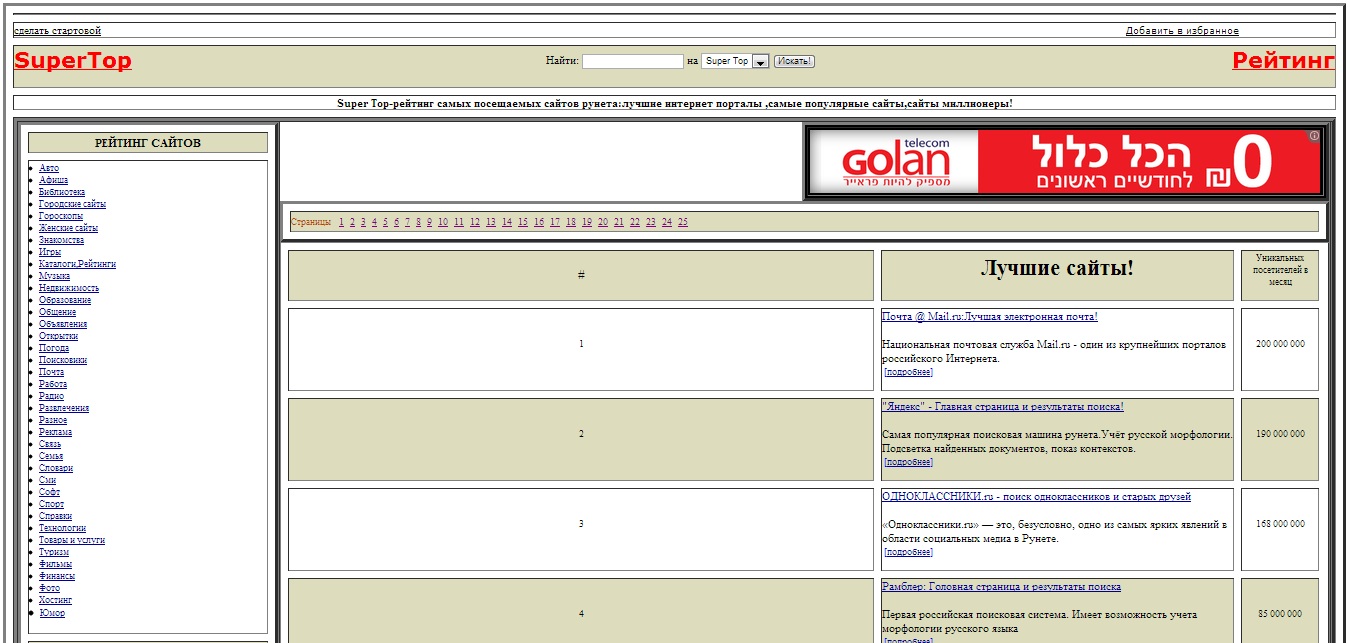Open the Технологии category
Image resolution: width=1350 pixels, height=643 pixels.
click(x=63, y=528)
